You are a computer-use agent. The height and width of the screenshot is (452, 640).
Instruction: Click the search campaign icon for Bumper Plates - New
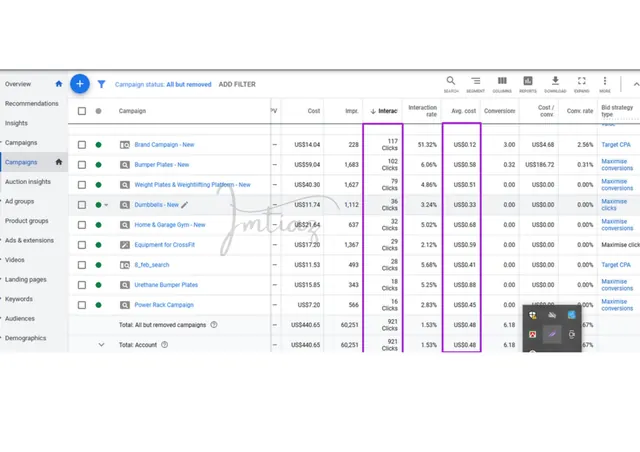pos(124,165)
